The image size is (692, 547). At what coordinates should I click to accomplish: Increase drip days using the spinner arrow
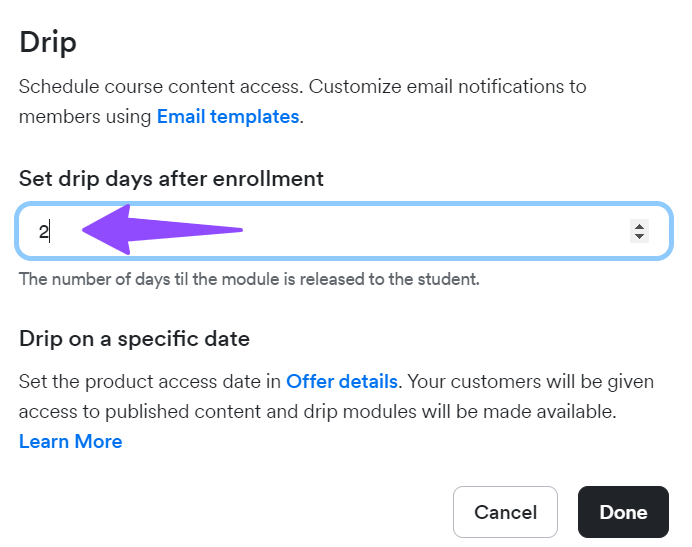tap(639, 226)
